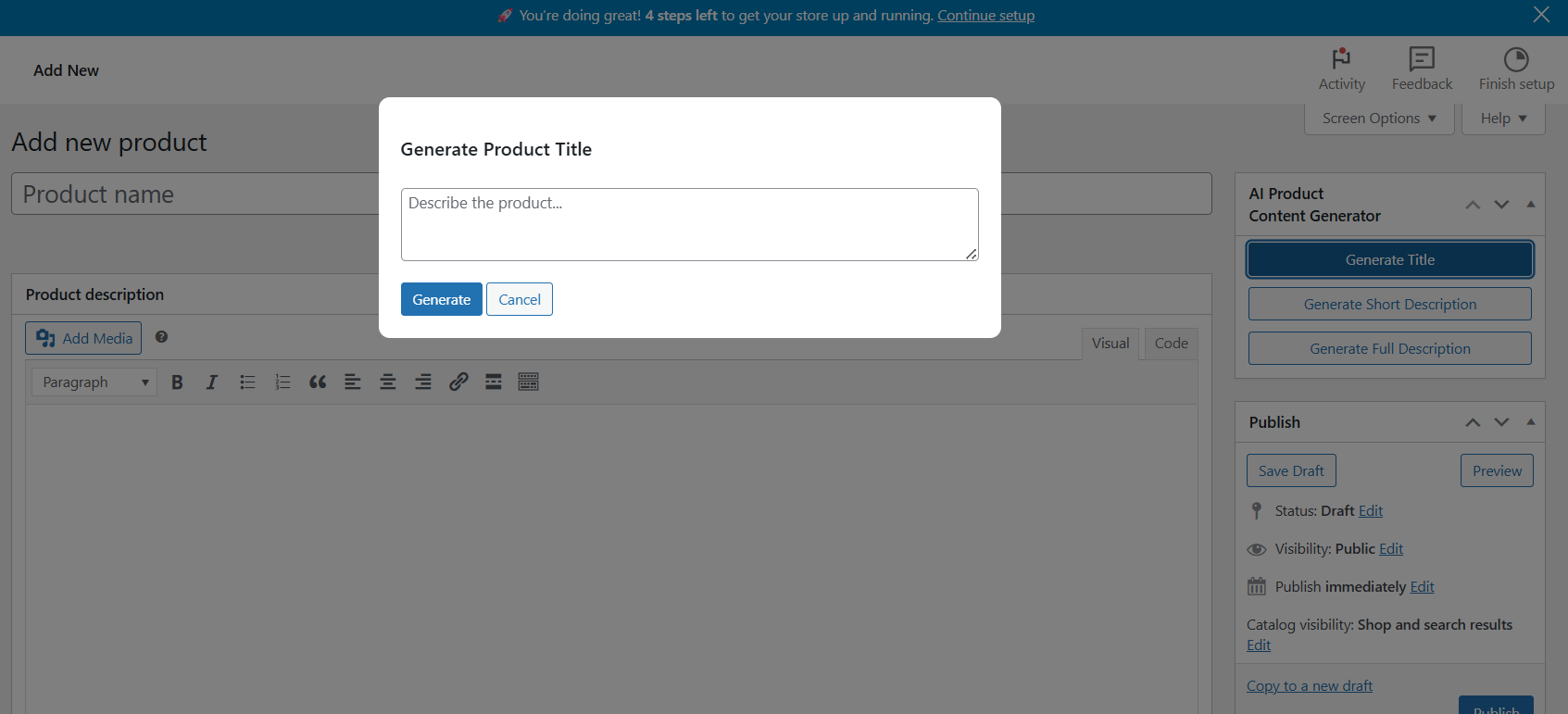Add a blockquote
The image size is (1568, 714).
[x=318, y=382]
